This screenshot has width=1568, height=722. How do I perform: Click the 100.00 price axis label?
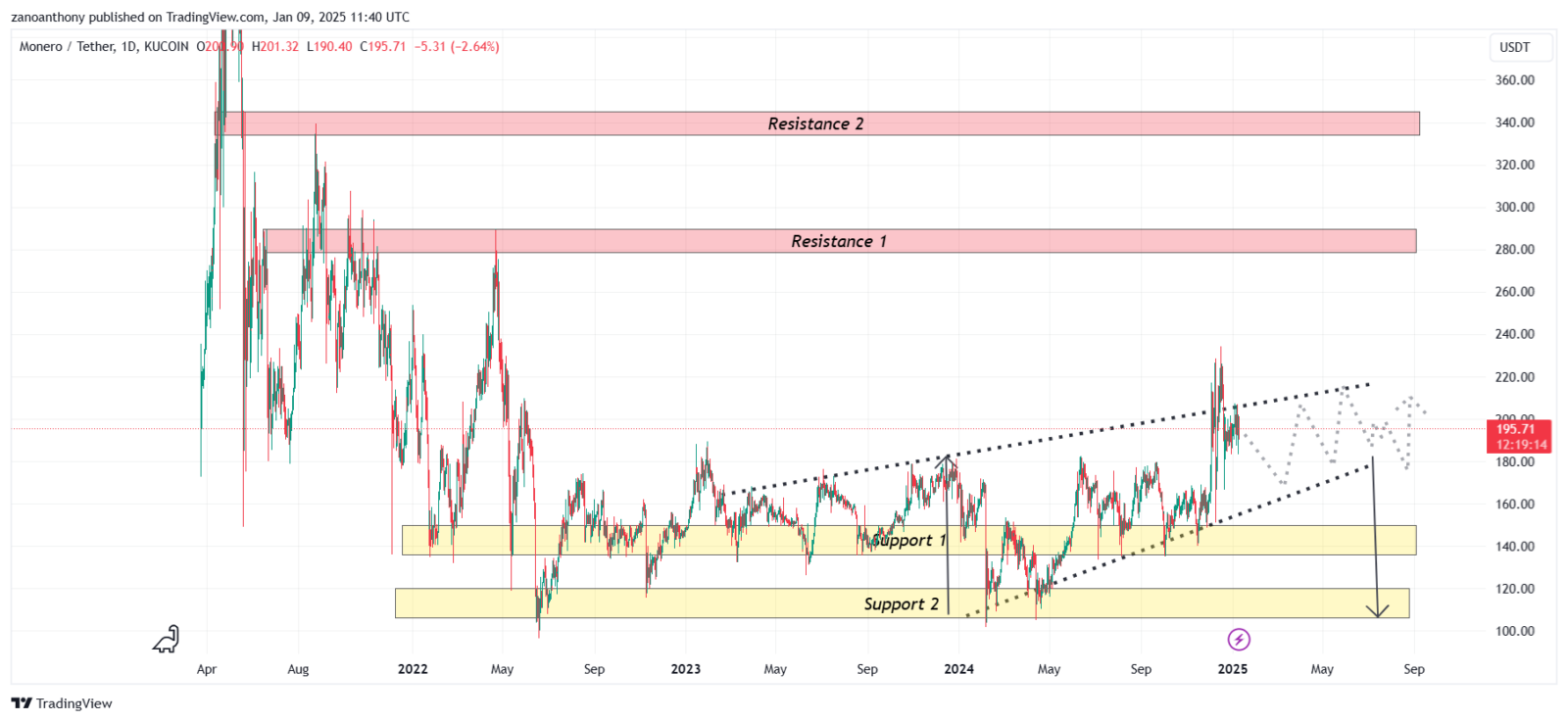(1515, 631)
